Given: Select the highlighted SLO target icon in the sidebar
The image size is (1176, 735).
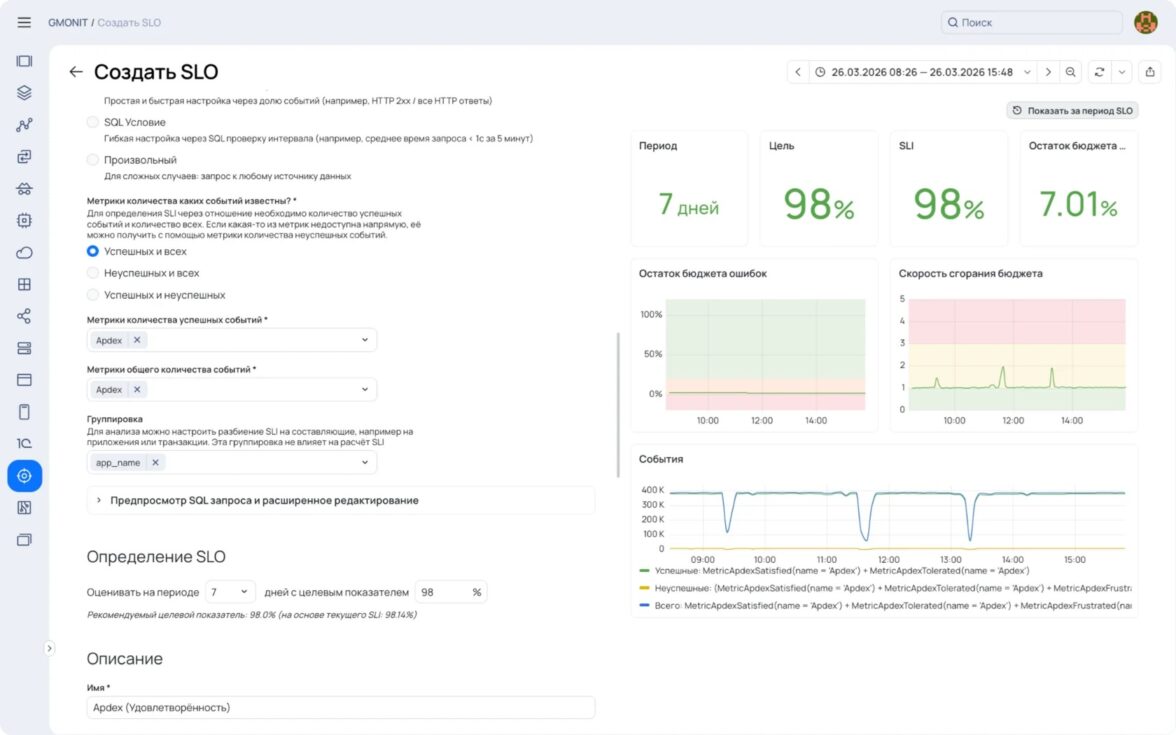Looking at the screenshot, I should pyautogui.click(x=24, y=476).
